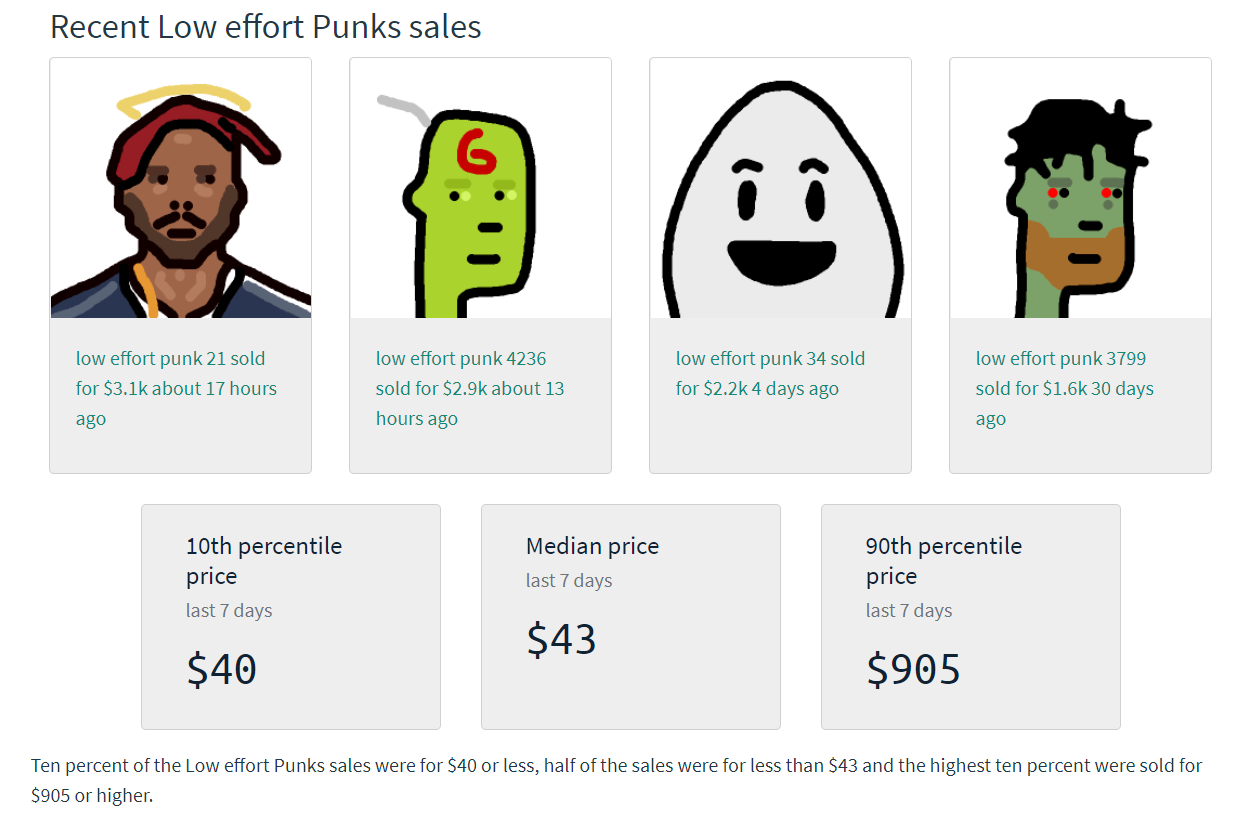
Task: Click the smiling mouth of punk 34
Action: tap(782, 259)
